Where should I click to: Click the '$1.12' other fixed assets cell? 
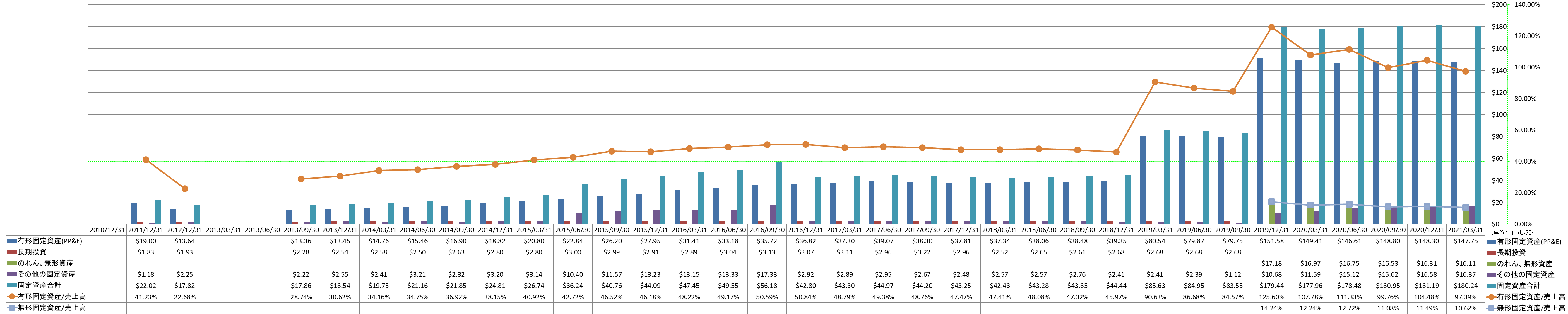click(1233, 274)
